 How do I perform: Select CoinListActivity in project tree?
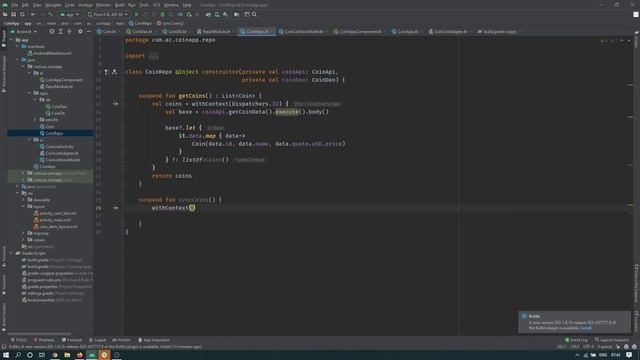[x=60, y=147]
